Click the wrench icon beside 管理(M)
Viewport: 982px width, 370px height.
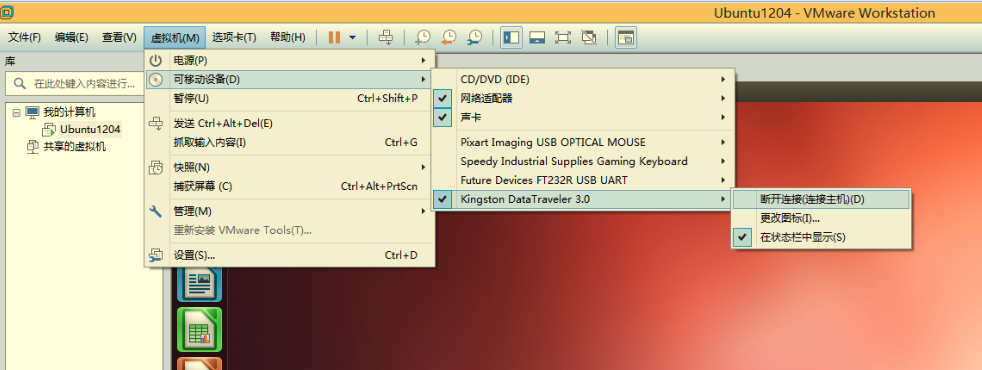click(156, 212)
